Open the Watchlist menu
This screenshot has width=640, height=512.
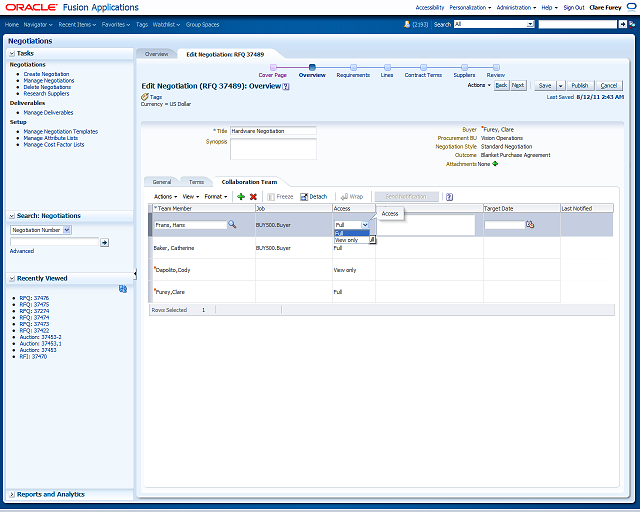(166, 24)
